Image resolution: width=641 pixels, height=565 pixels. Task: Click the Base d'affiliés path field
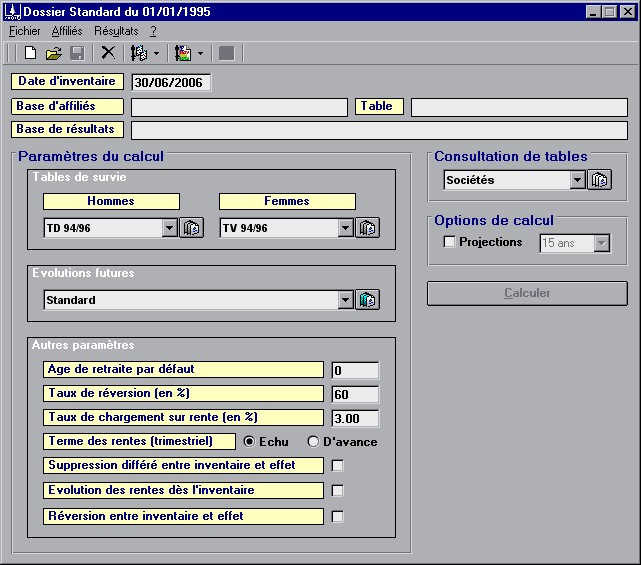[x=239, y=108]
